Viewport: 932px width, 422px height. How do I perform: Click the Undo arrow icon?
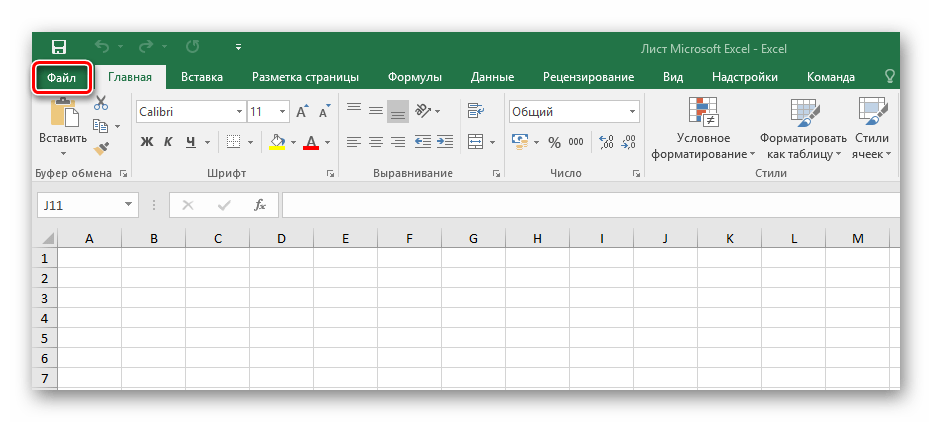102,47
